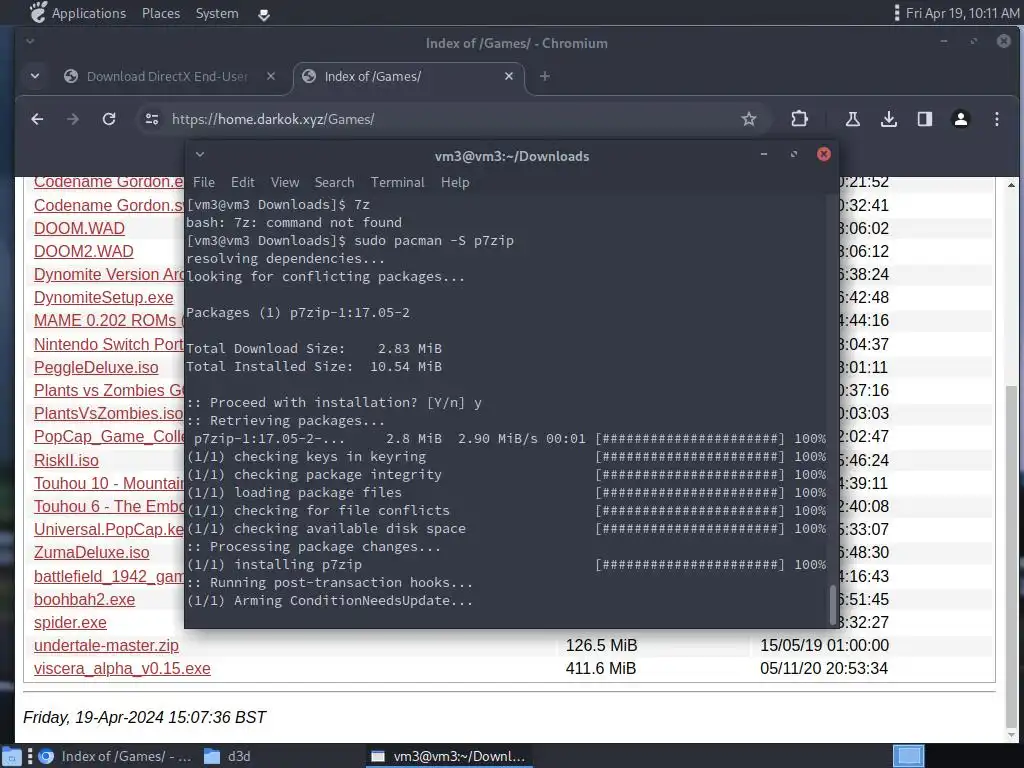Open the Nintendo Switch Port link
The width and height of the screenshot is (1024, 768).
(108, 344)
